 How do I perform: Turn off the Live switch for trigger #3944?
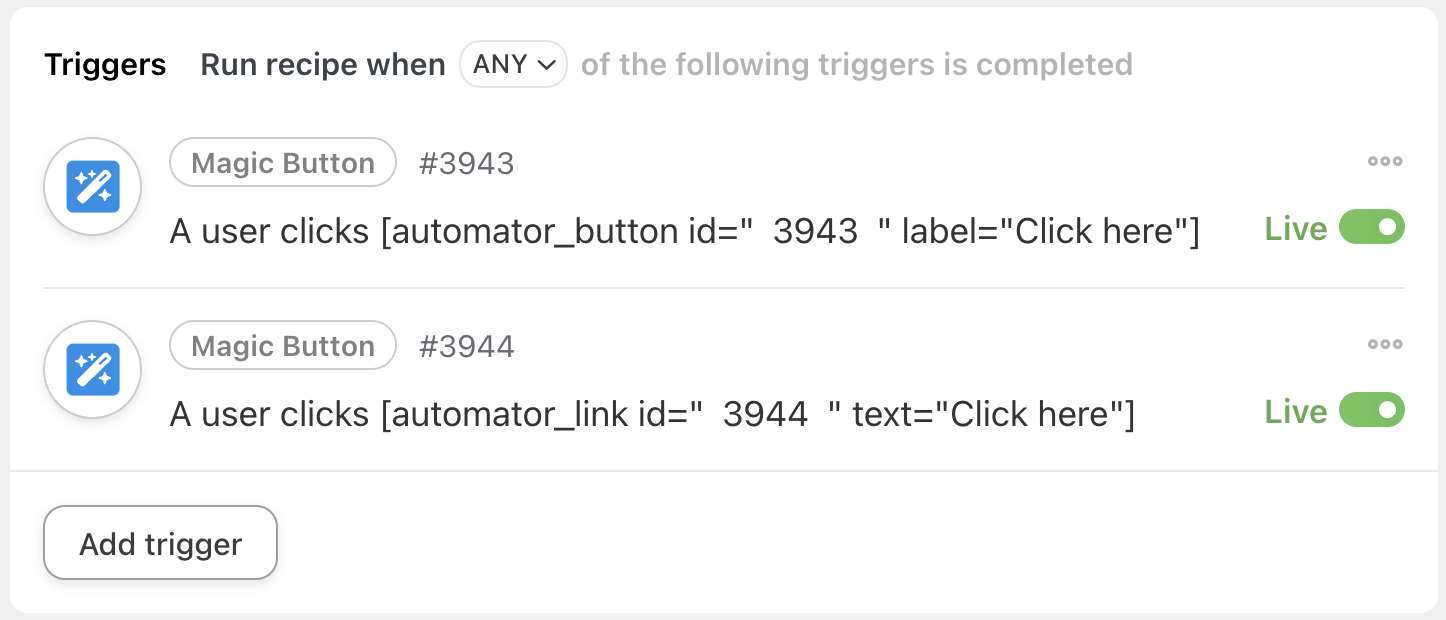click(x=1371, y=411)
